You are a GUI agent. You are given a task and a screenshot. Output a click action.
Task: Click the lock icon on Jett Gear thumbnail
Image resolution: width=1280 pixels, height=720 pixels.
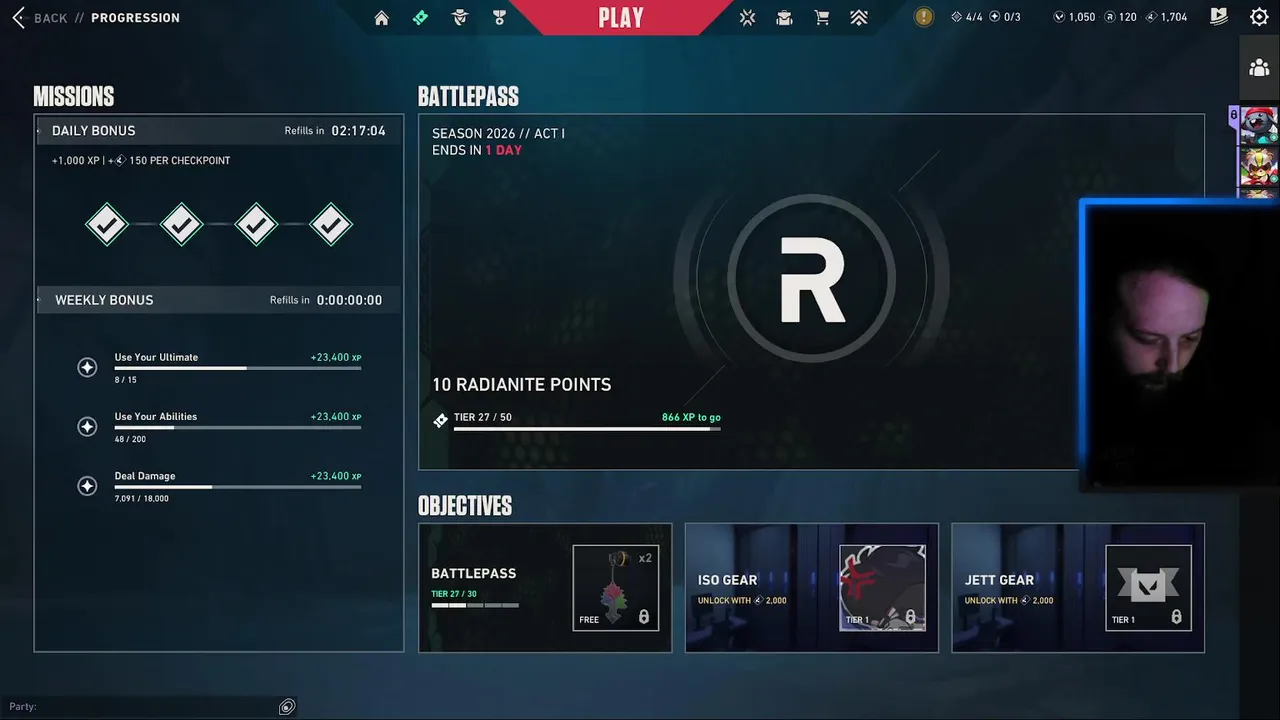(x=1176, y=618)
